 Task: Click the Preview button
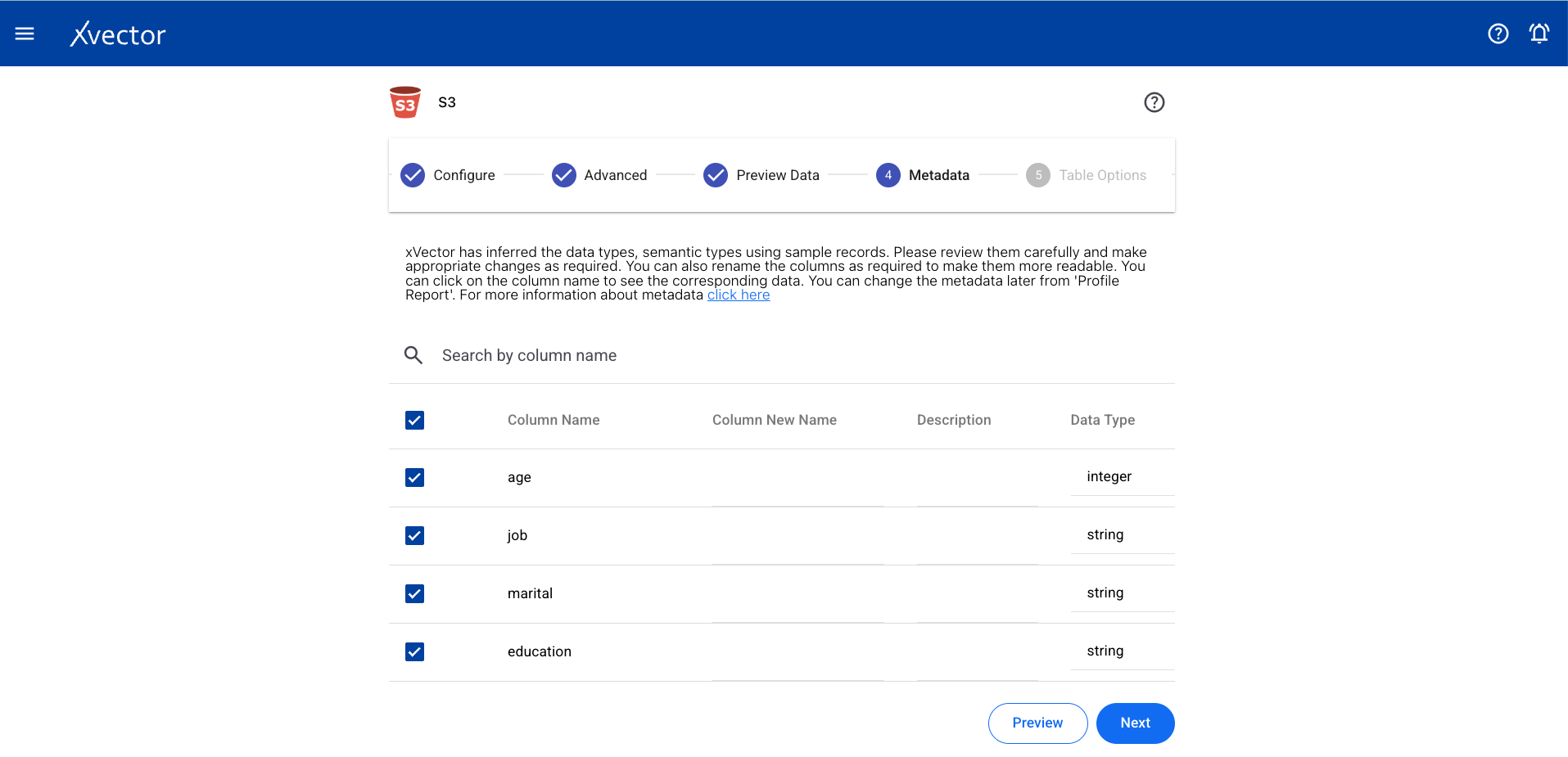[1037, 723]
